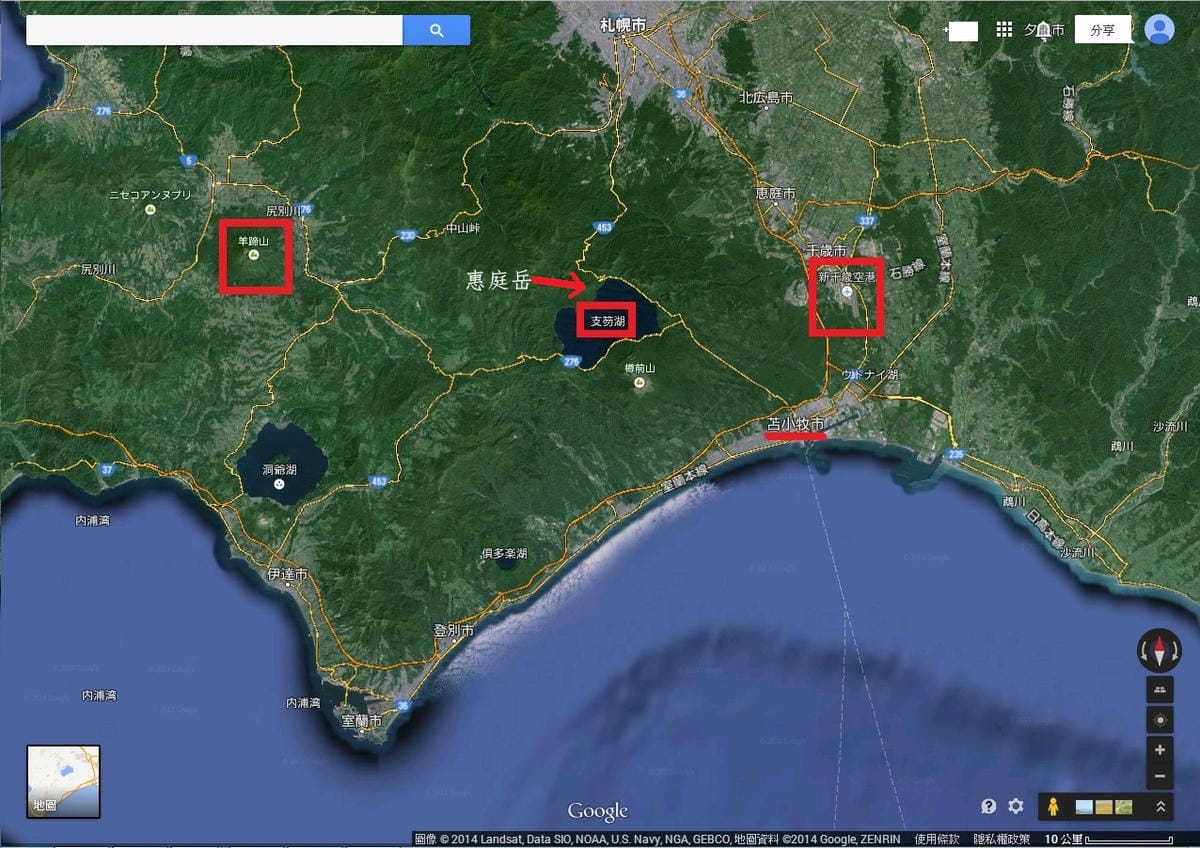Viewport: 1200px width, 848px height.
Task: Open the first photo thumbnail in explore strip
Action: (x=1084, y=806)
